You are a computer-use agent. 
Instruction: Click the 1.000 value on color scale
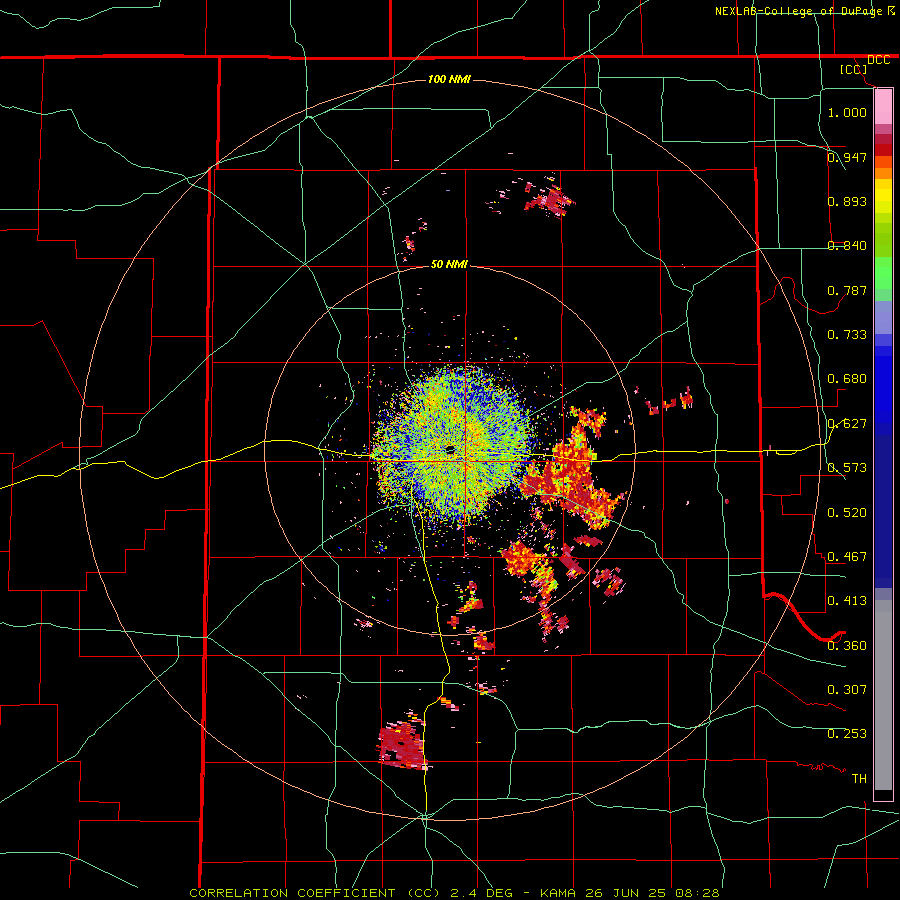click(x=847, y=112)
